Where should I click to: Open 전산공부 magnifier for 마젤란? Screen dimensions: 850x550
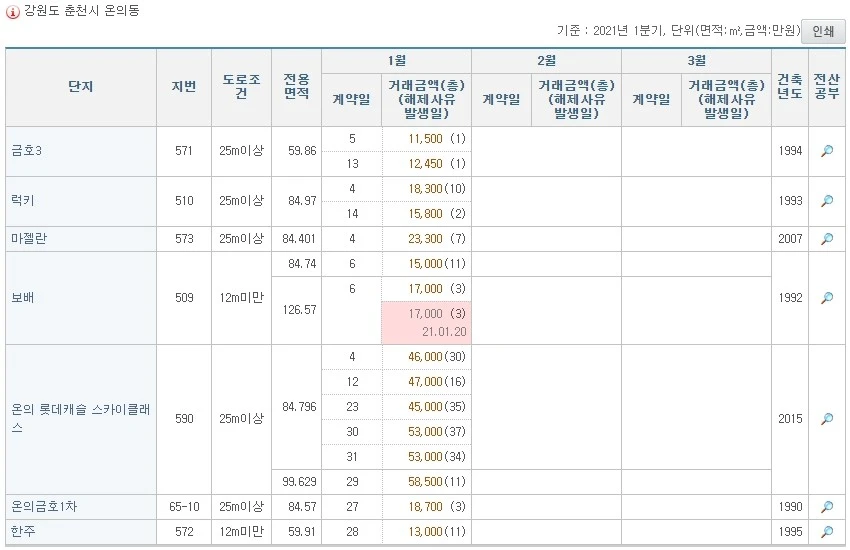pos(827,239)
